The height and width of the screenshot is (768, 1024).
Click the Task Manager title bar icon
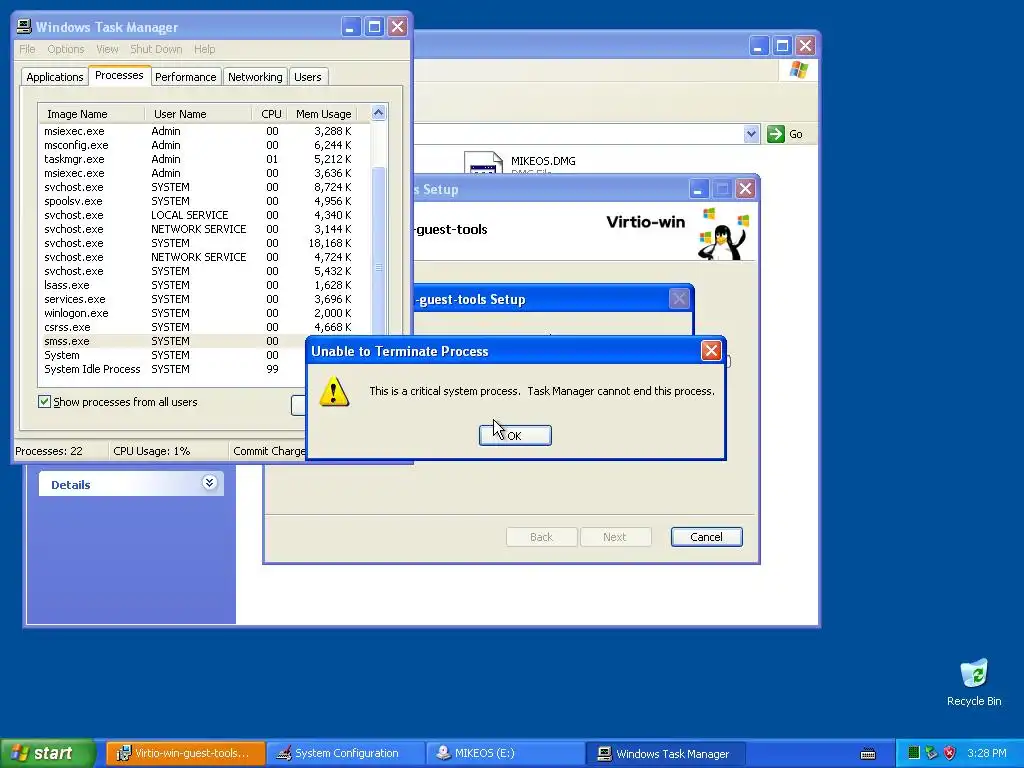[24, 27]
